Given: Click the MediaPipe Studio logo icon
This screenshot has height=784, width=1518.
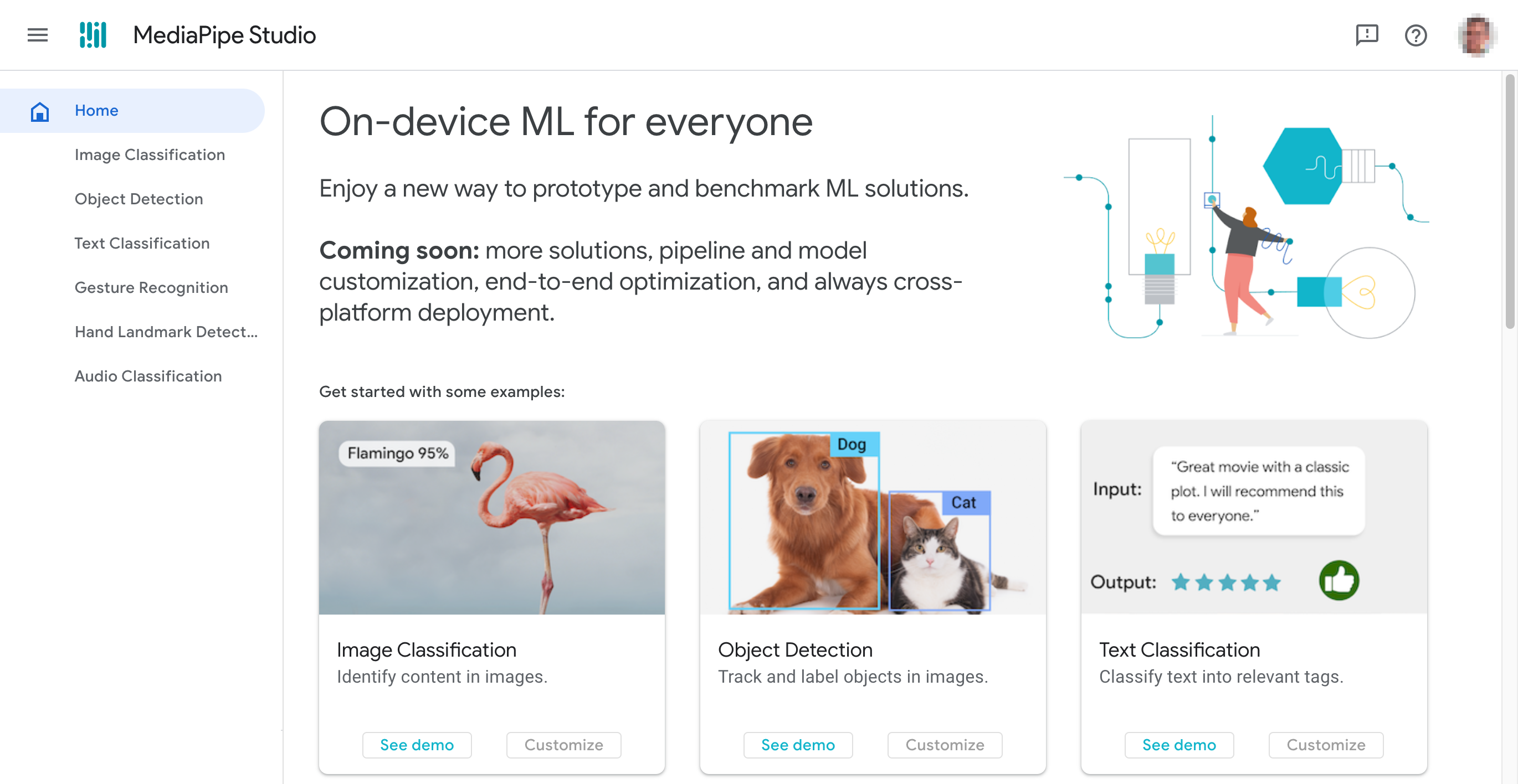Looking at the screenshot, I should click(94, 34).
